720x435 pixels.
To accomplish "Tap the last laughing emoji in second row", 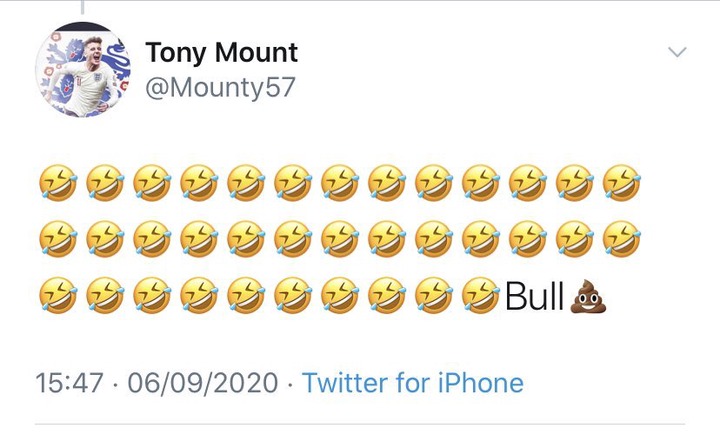I will tap(623, 240).
